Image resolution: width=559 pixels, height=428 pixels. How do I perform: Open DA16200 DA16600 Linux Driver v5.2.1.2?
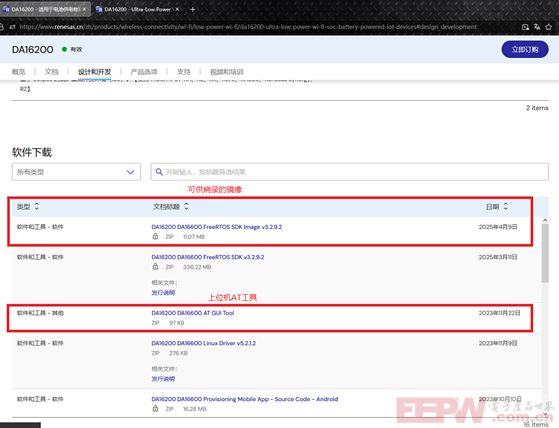click(x=204, y=343)
